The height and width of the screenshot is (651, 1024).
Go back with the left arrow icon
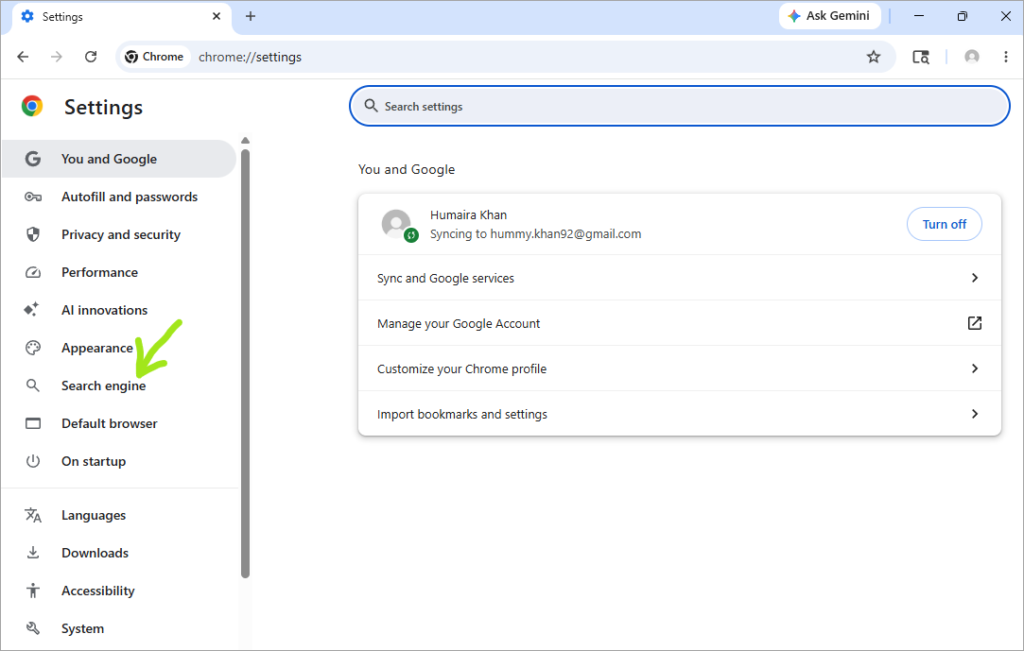coord(23,57)
